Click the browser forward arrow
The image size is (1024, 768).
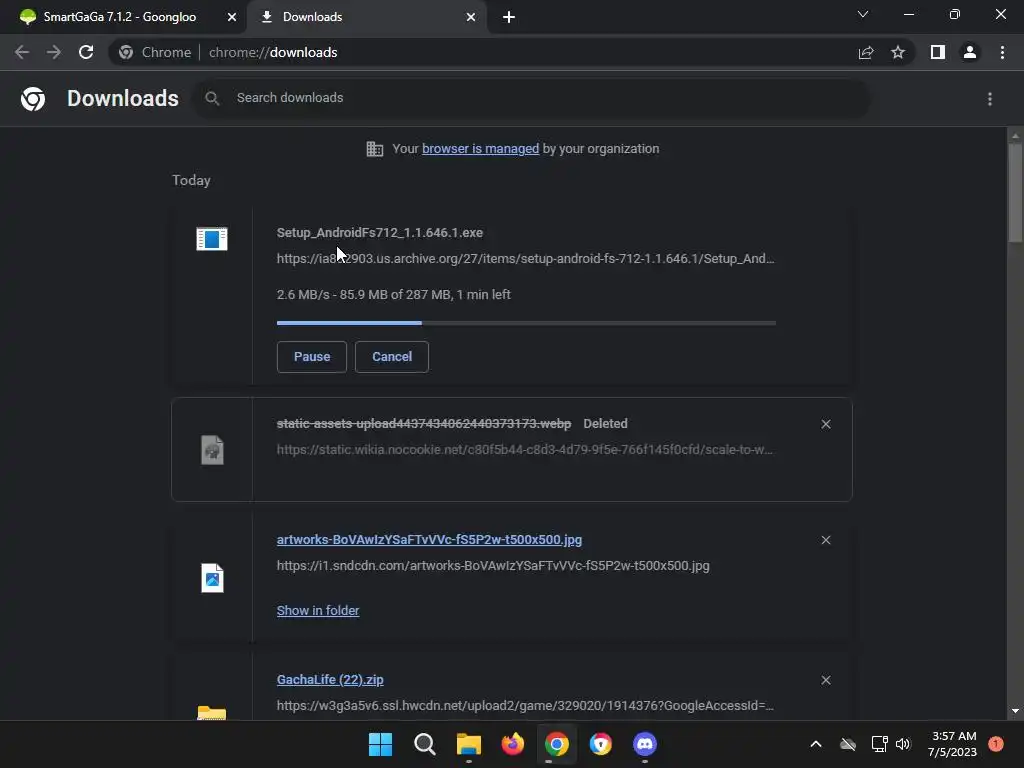coord(54,52)
